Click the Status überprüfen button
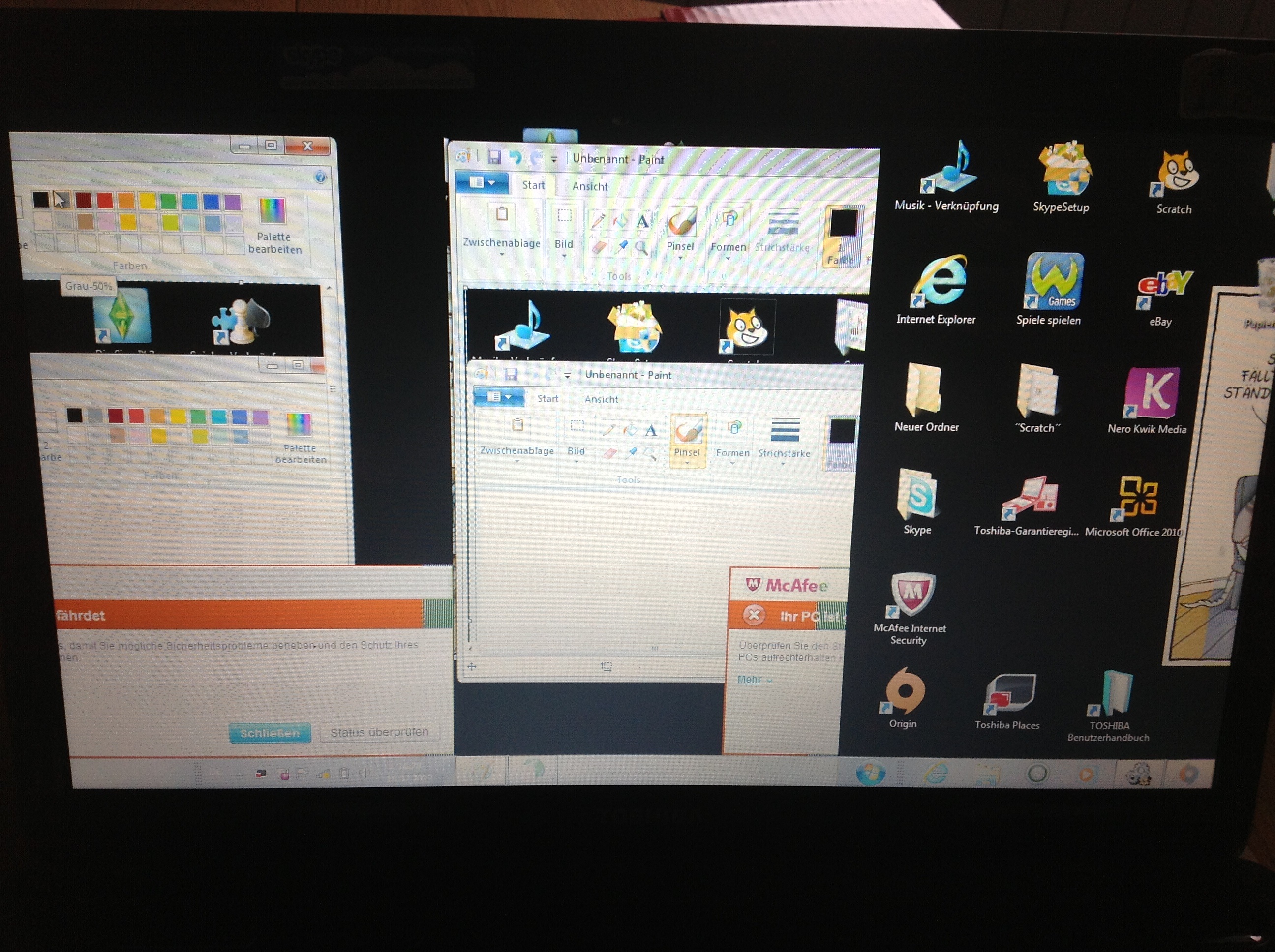This screenshot has width=1275, height=952. pos(379,733)
